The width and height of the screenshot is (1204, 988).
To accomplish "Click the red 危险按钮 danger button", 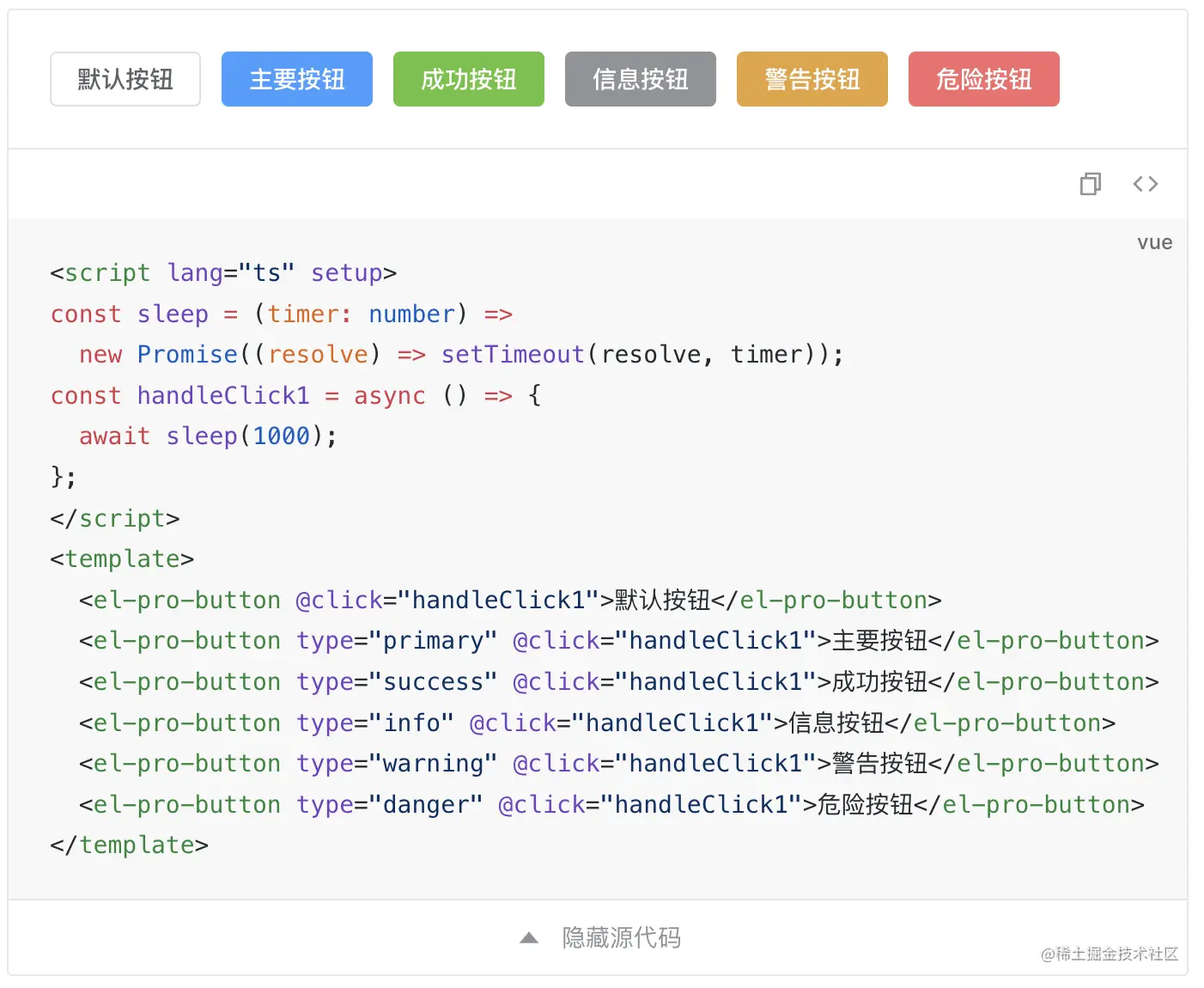I will pos(984,79).
